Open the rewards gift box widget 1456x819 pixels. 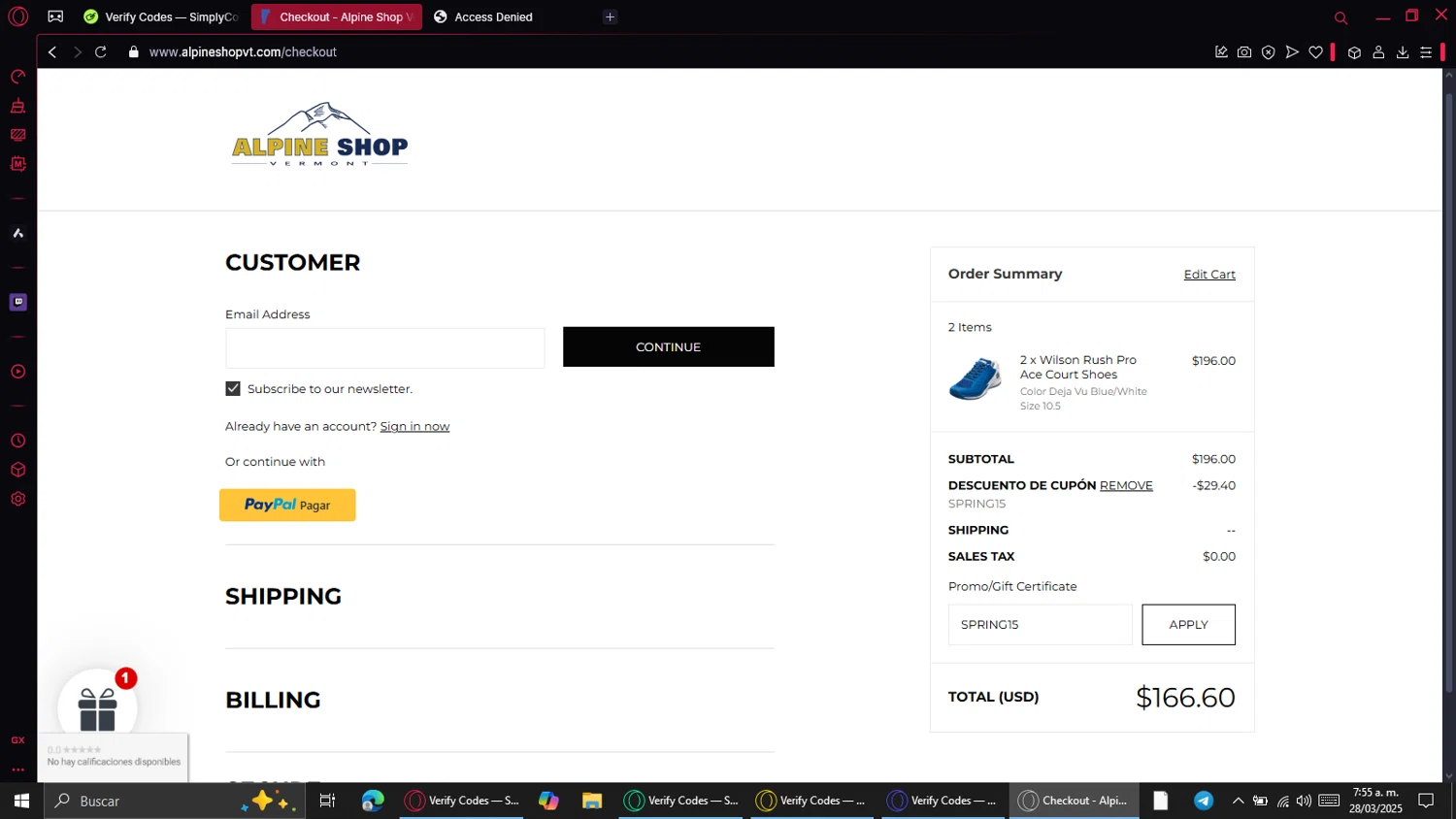tap(97, 708)
